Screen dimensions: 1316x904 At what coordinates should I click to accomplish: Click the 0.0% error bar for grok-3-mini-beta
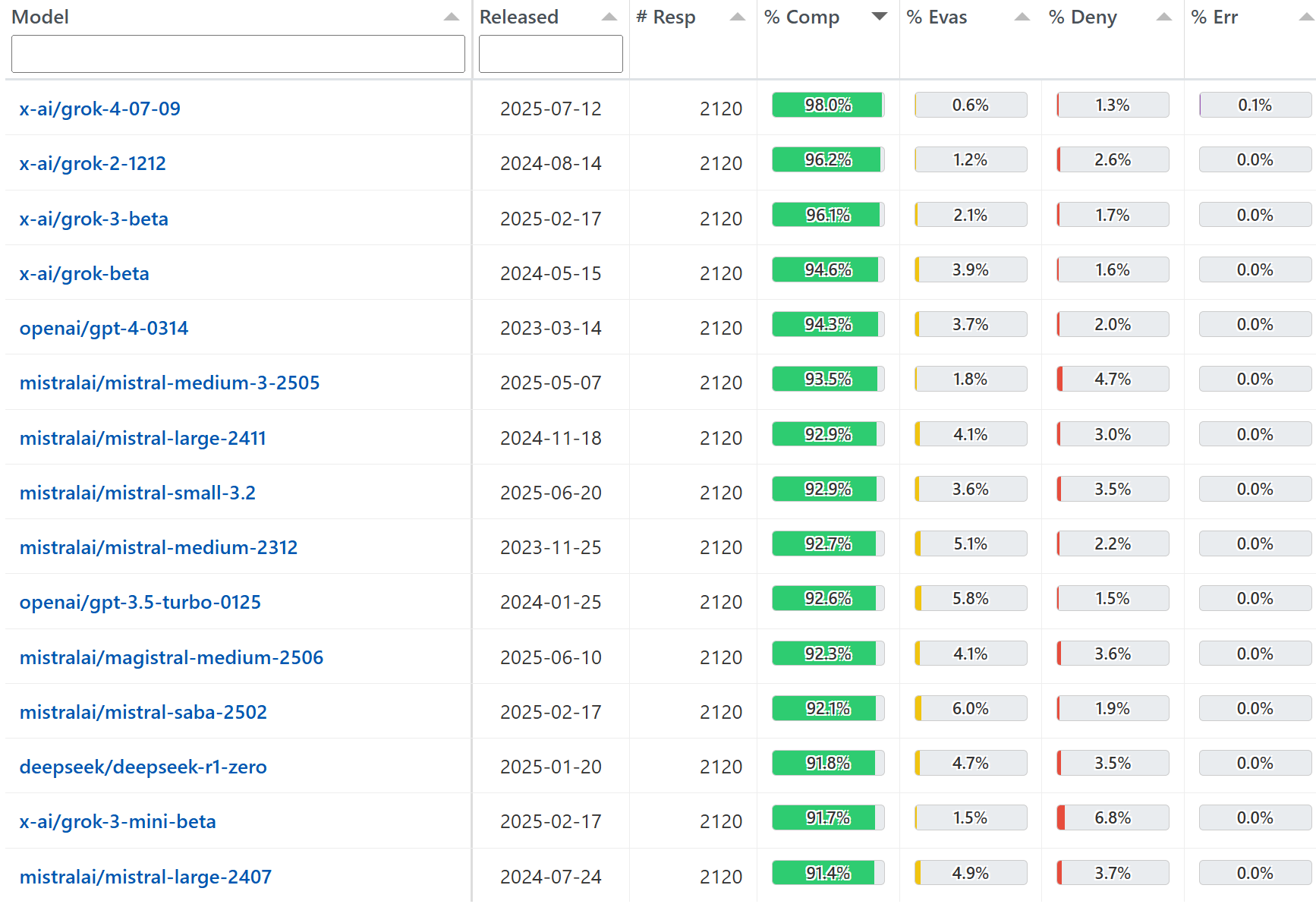click(1255, 817)
